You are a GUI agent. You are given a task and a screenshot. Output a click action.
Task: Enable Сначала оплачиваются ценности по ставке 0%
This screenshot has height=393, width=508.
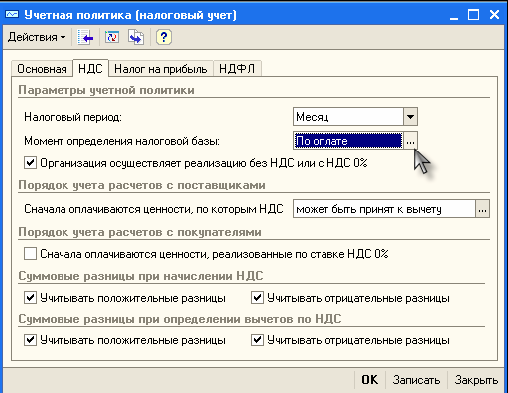30,254
